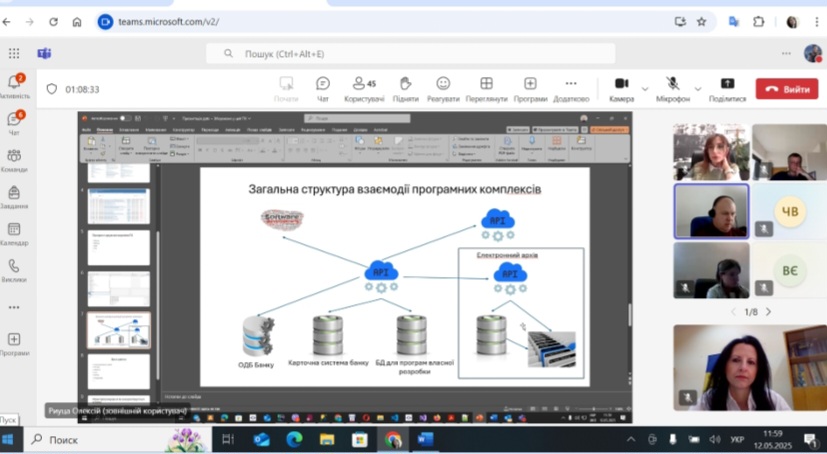Change layout with the Переглянути icon

(x=486, y=88)
